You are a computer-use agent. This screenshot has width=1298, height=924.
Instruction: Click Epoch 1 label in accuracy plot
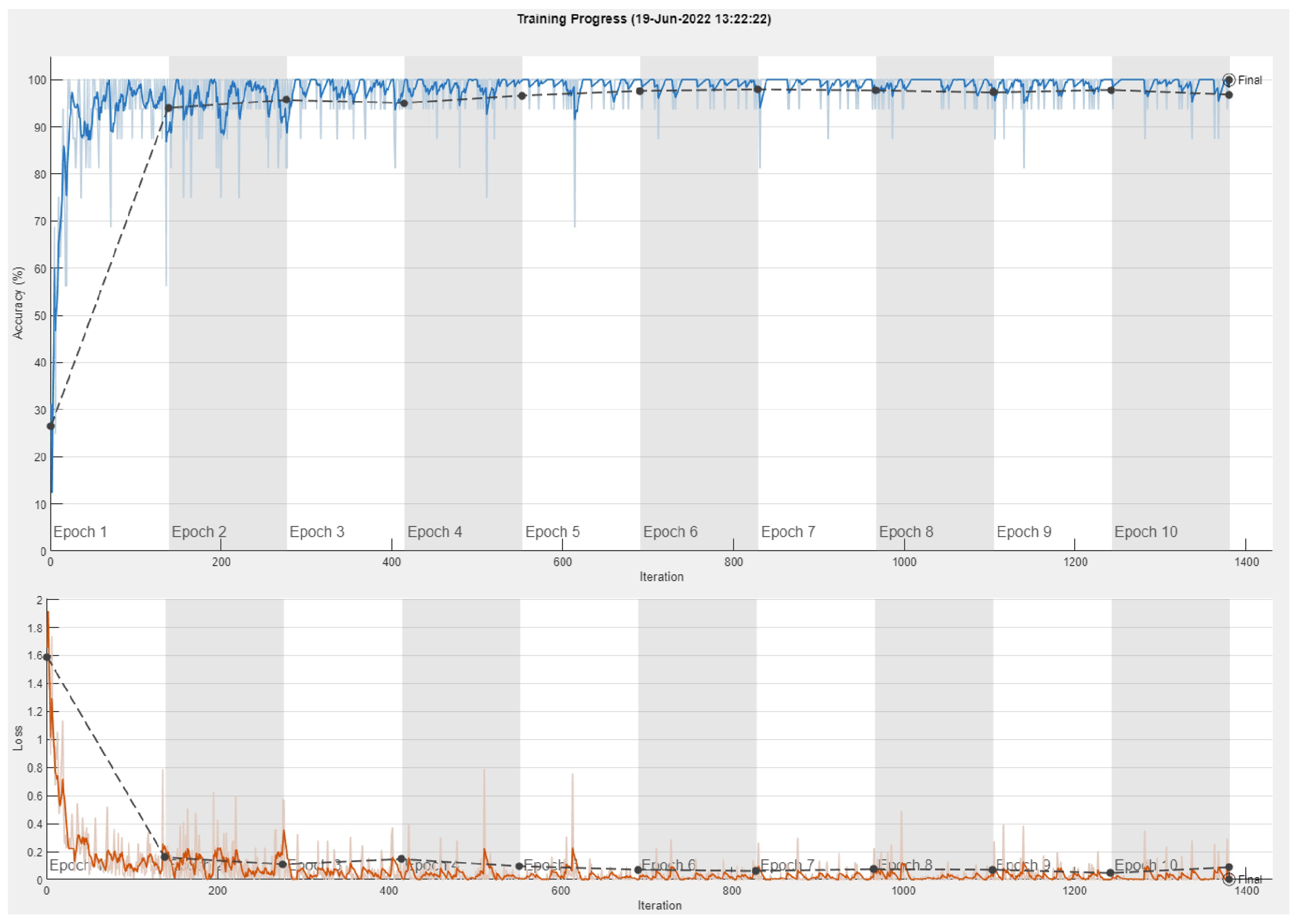click(x=80, y=532)
